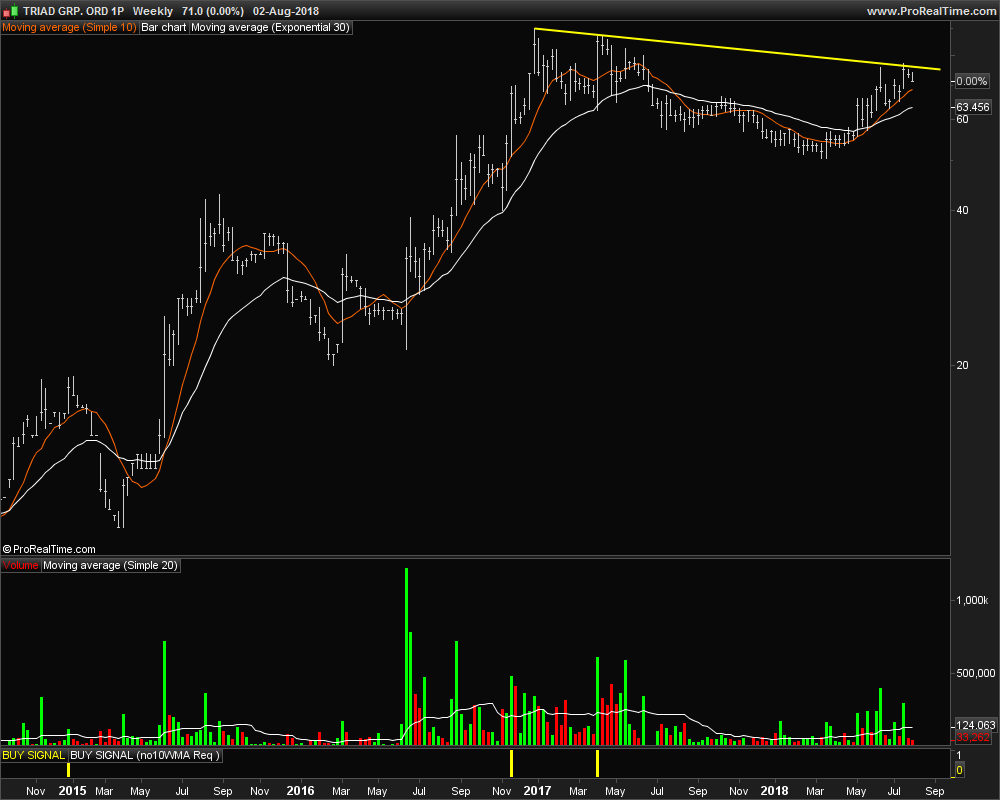
Task: Click the tallest green volume bar mid-2016
Action: [406, 656]
